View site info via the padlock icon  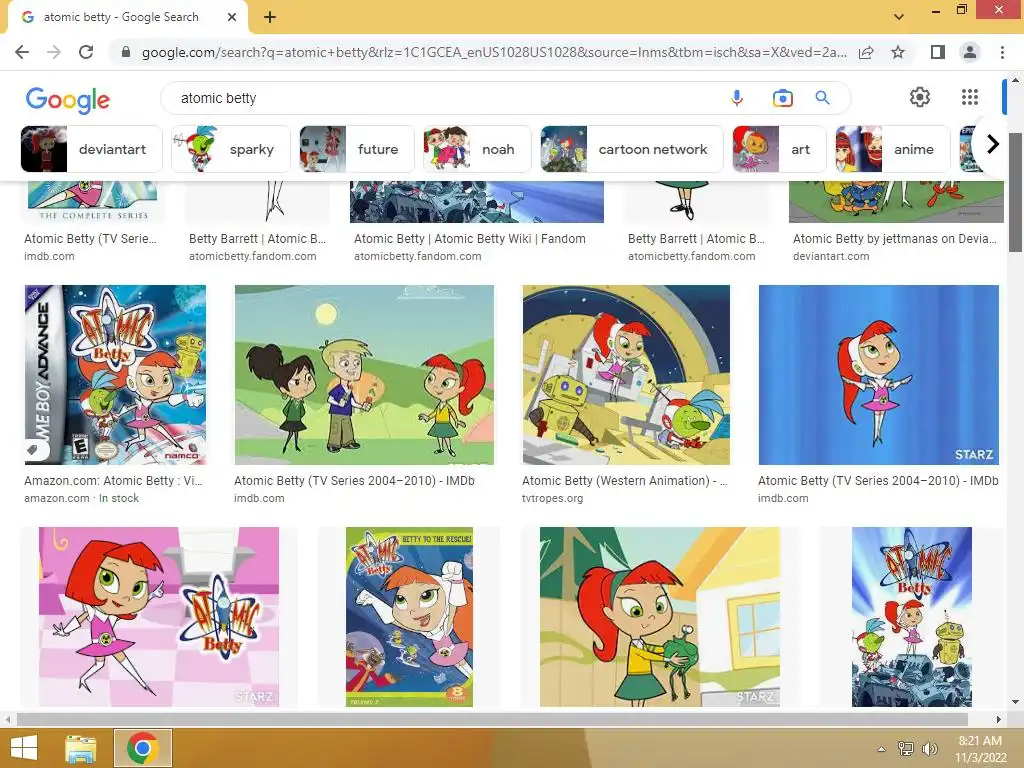point(126,52)
